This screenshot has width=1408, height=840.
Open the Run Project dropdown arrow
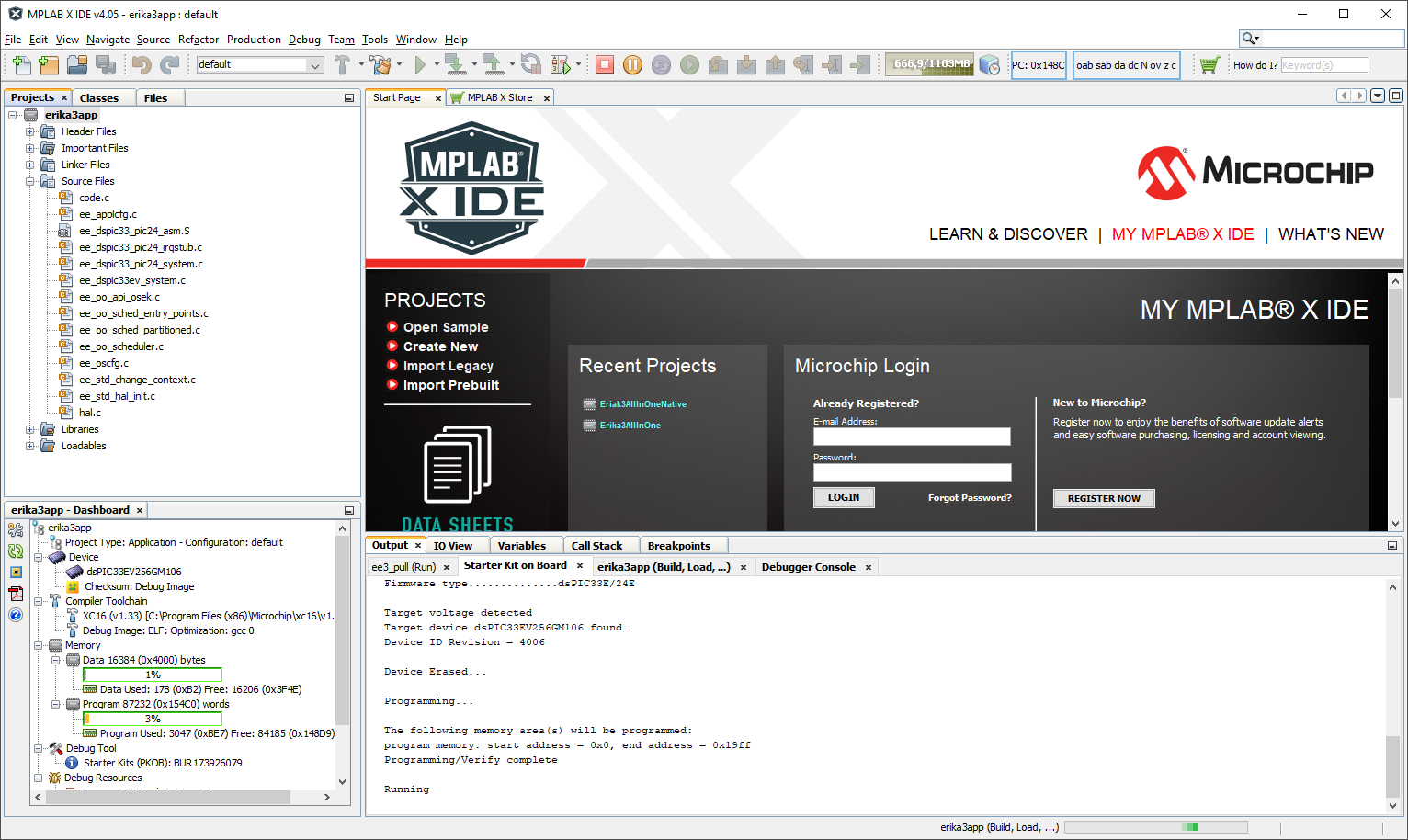(435, 64)
